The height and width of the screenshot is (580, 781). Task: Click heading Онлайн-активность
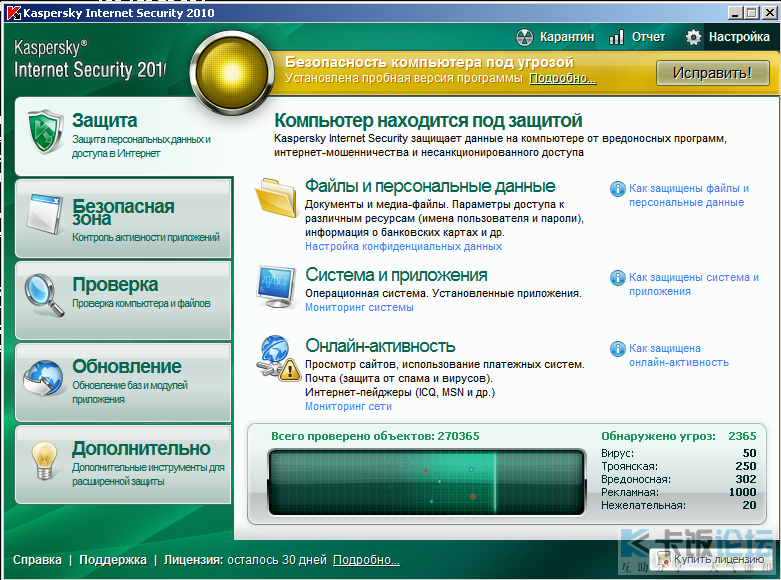(x=380, y=345)
